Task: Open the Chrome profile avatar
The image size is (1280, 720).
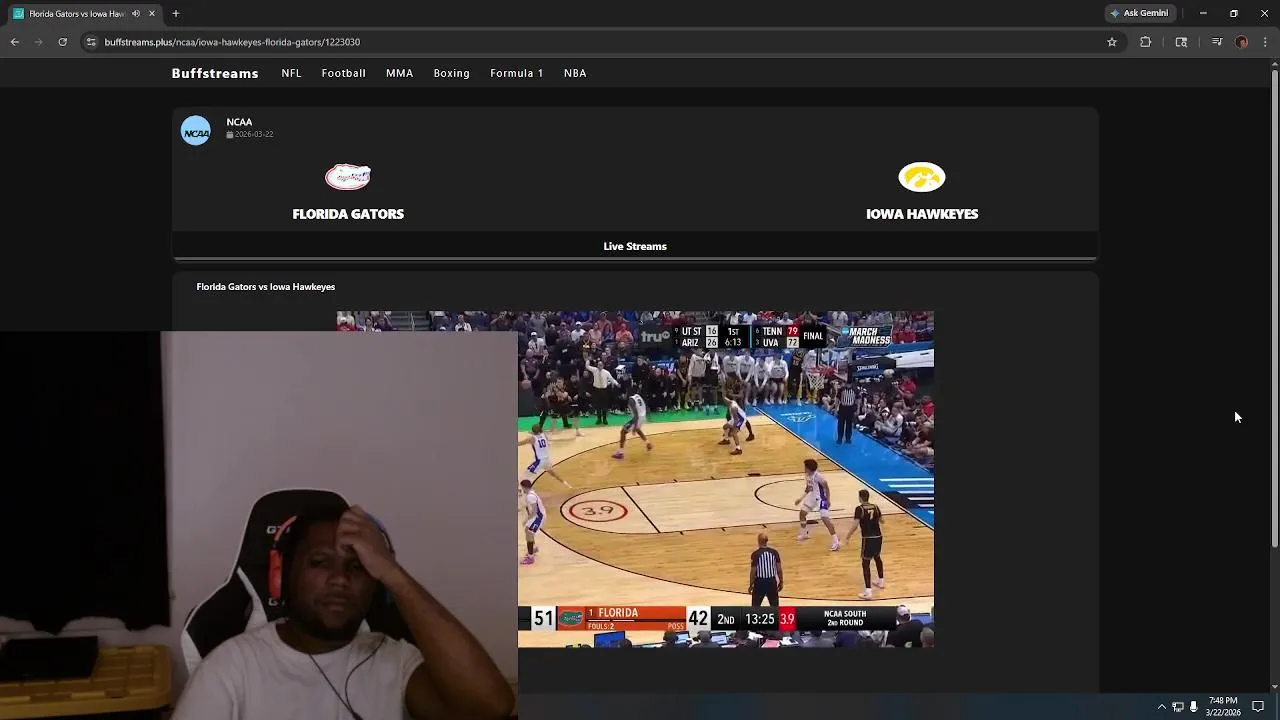Action: [1242, 42]
